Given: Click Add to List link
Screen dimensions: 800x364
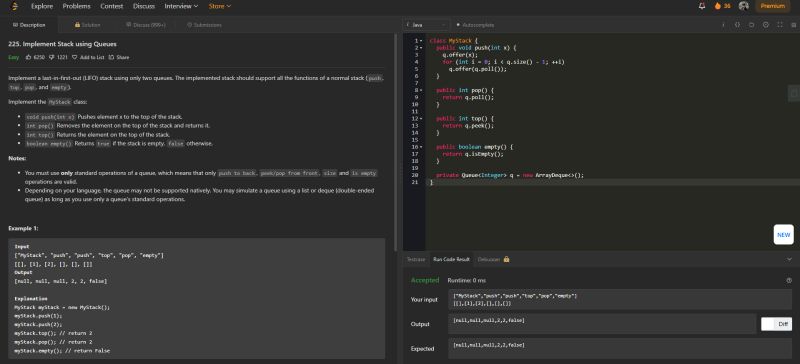Looking at the screenshot, I should coord(88,57).
